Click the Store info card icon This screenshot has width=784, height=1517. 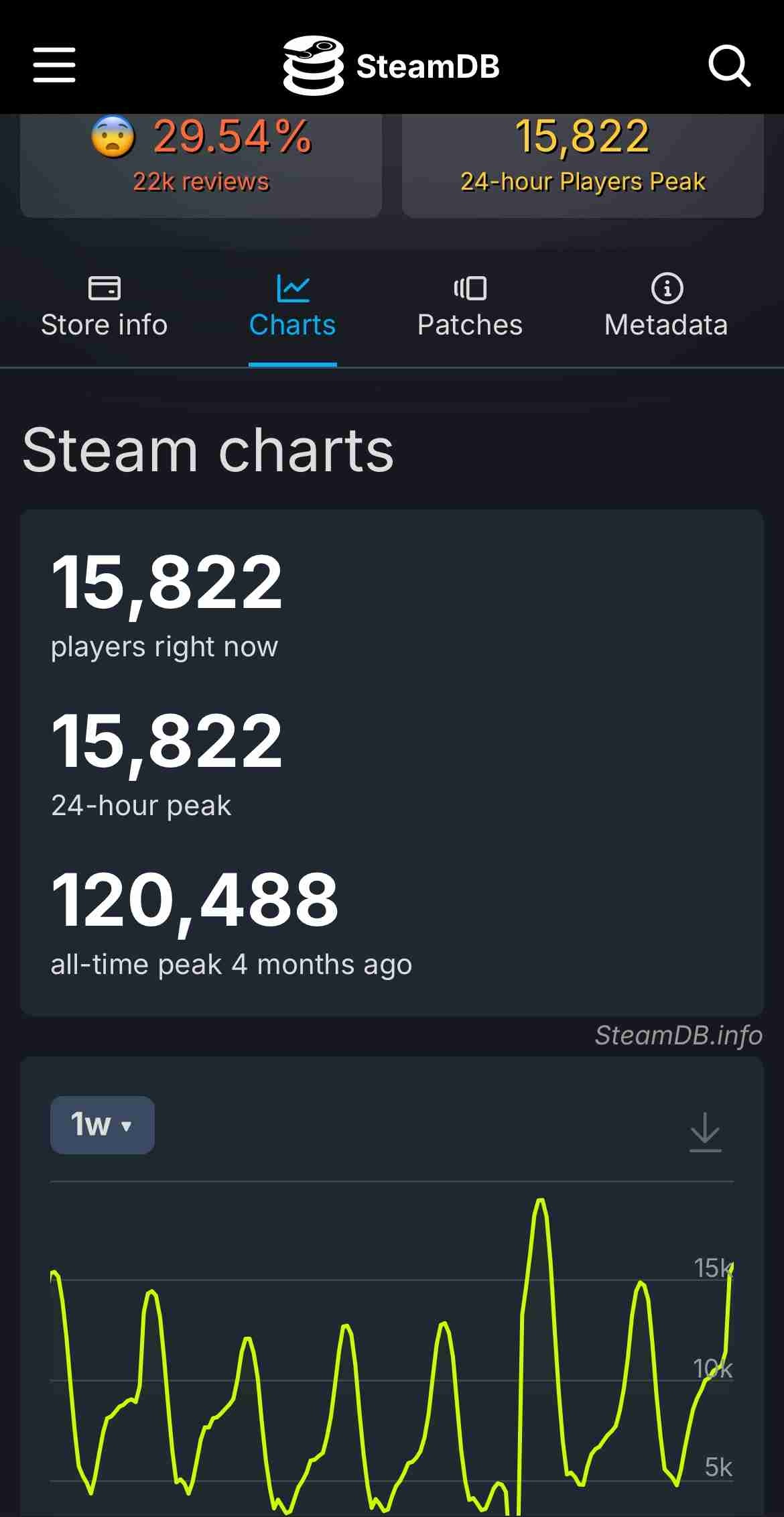click(104, 288)
